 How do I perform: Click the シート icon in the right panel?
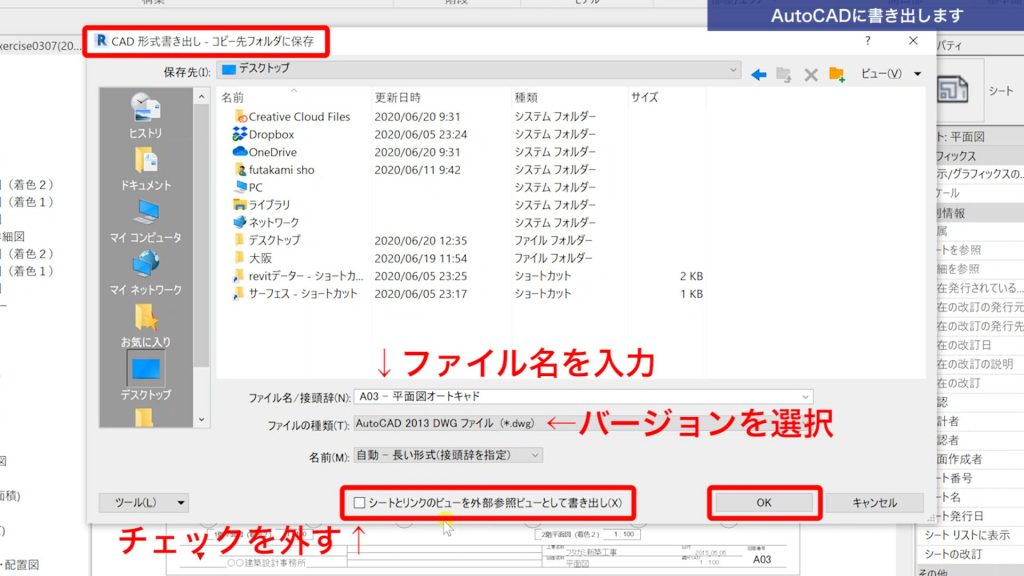click(x=951, y=89)
